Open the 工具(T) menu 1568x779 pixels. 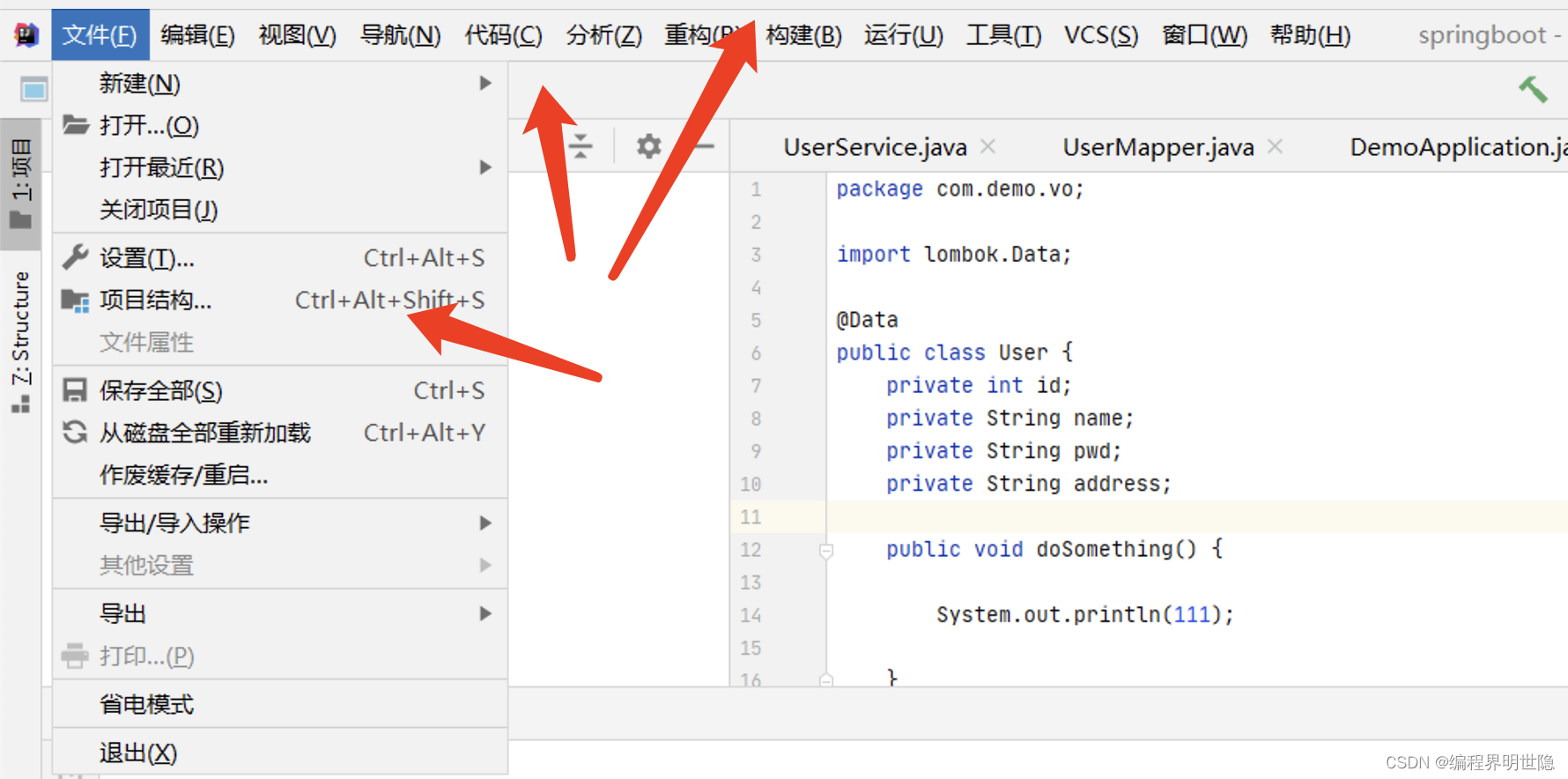click(1004, 35)
